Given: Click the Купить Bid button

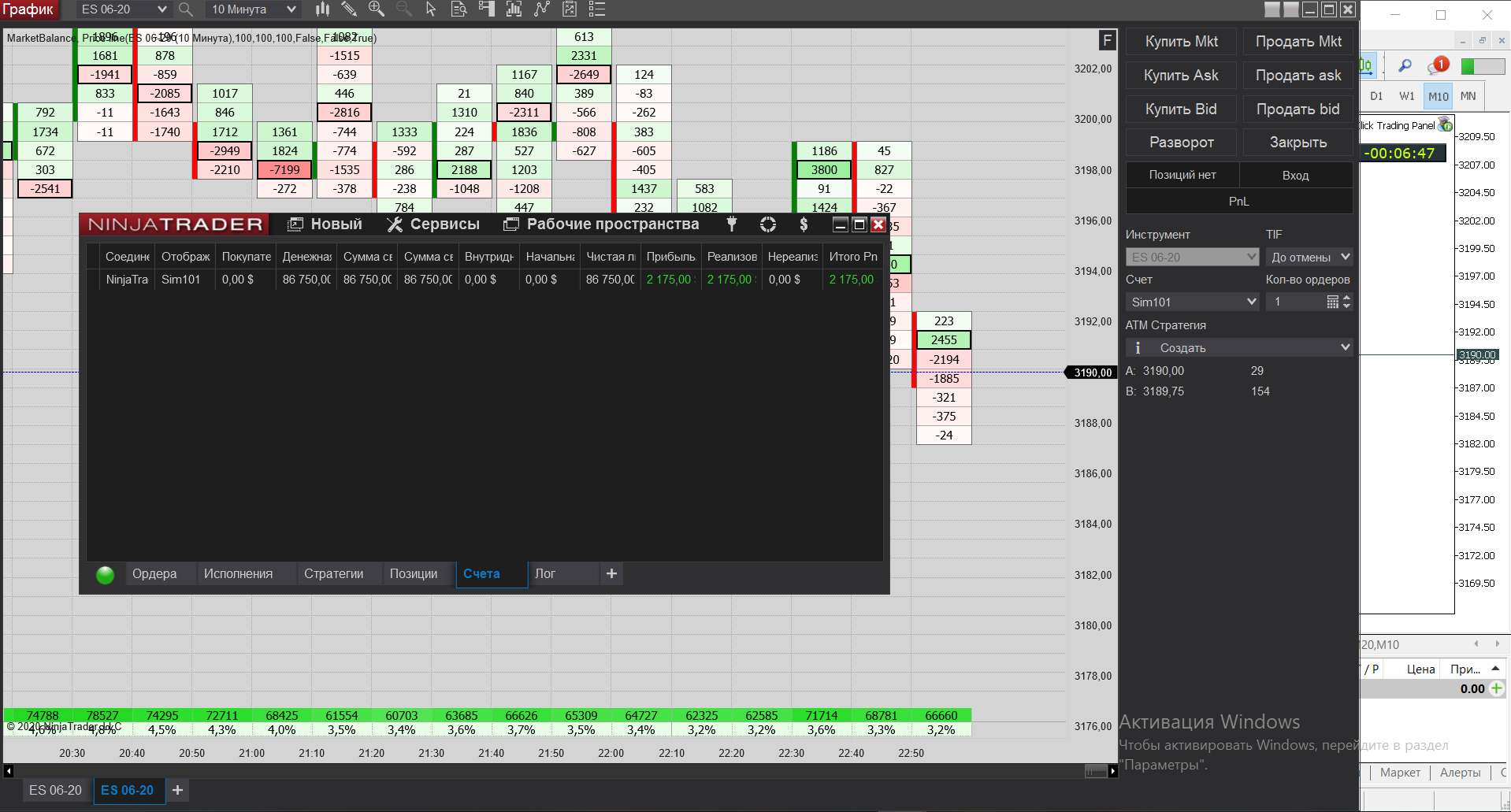Looking at the screenshot, I should [x=1182, y=109].
